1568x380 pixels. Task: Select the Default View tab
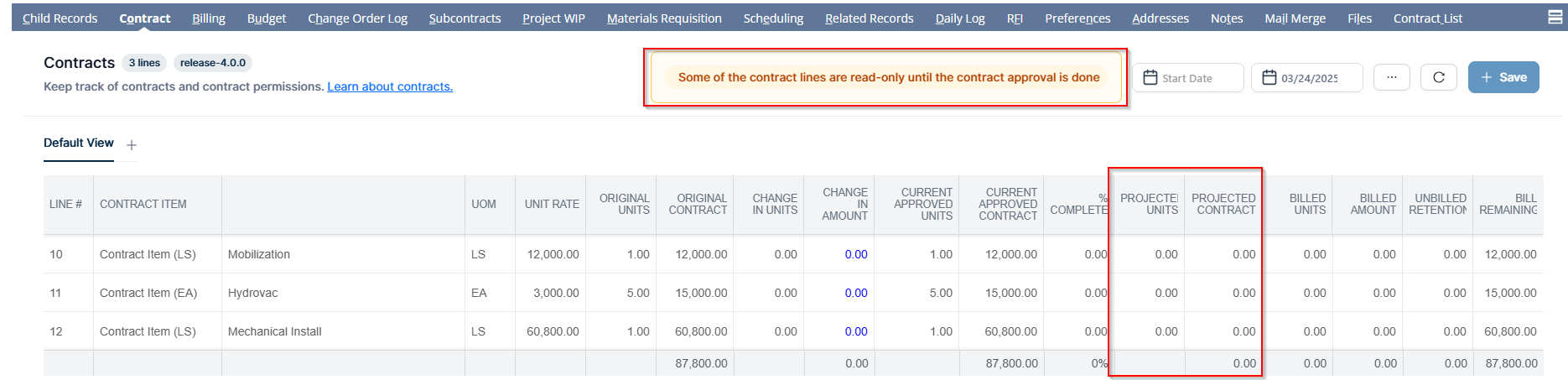78,143
